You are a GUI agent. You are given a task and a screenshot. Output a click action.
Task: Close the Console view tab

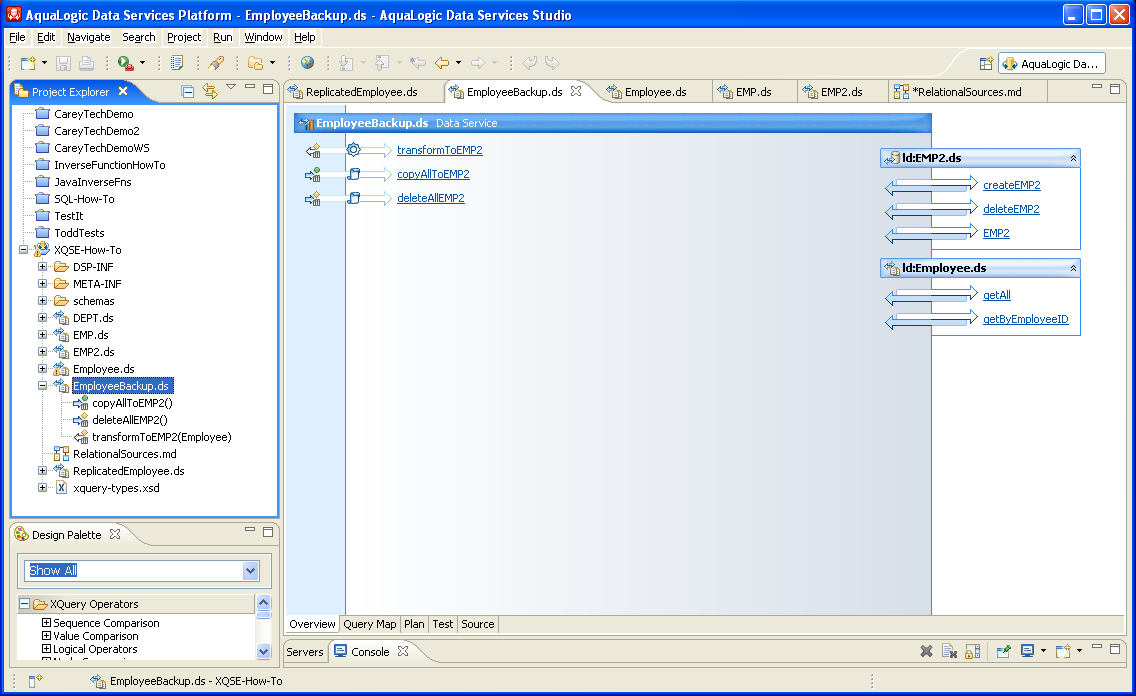tap(403, 651)
